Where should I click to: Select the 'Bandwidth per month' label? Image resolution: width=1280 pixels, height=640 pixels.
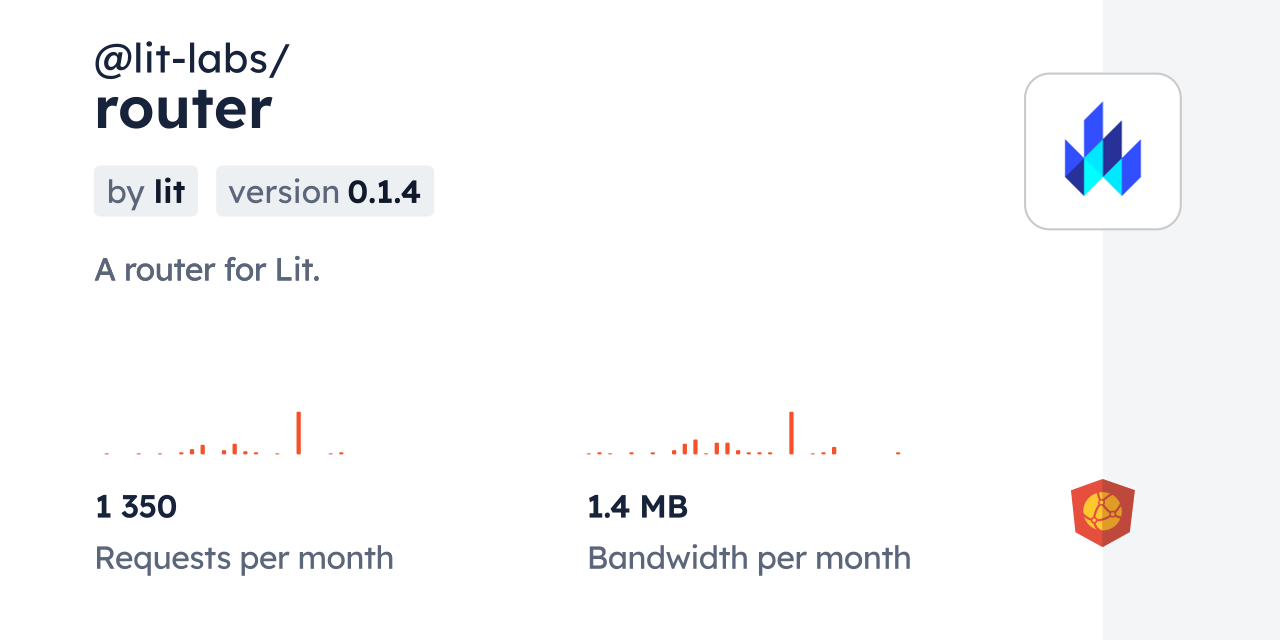749,558
